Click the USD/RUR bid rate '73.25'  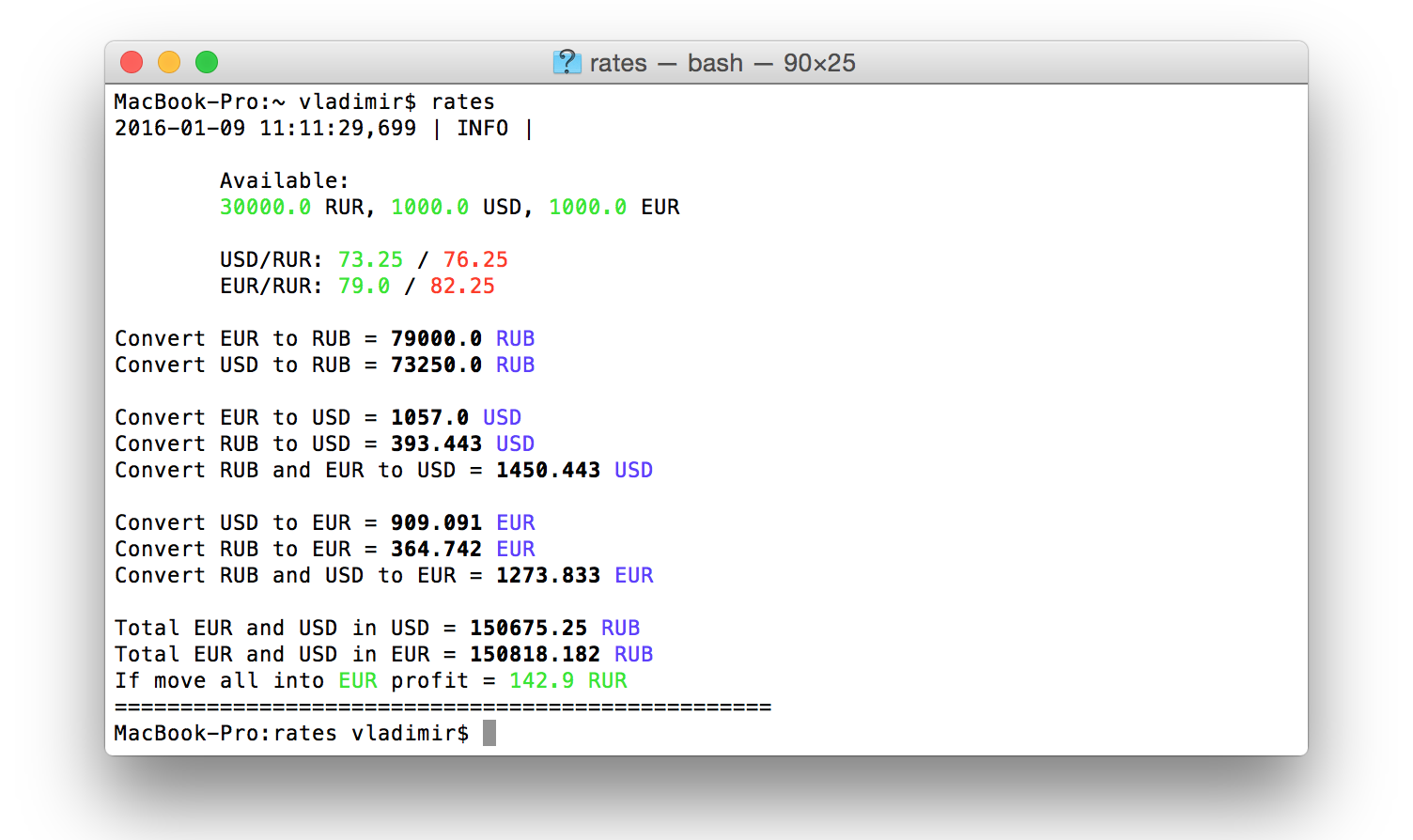tap(370, 259)
